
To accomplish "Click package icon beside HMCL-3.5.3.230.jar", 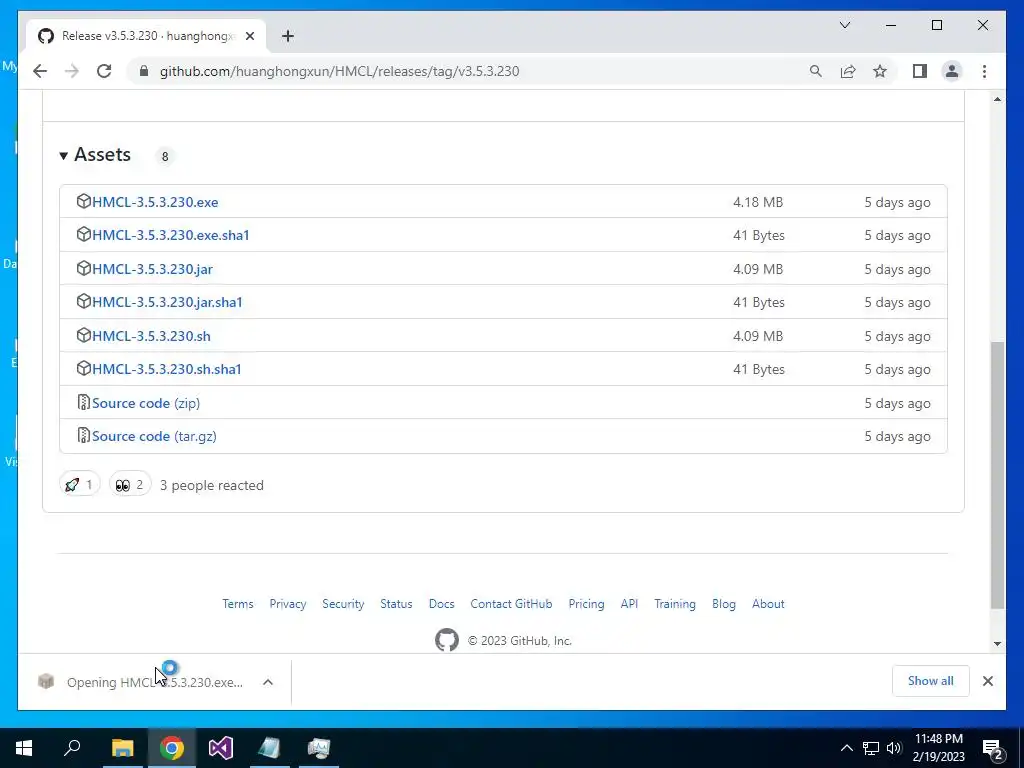I will click(84, 268).
